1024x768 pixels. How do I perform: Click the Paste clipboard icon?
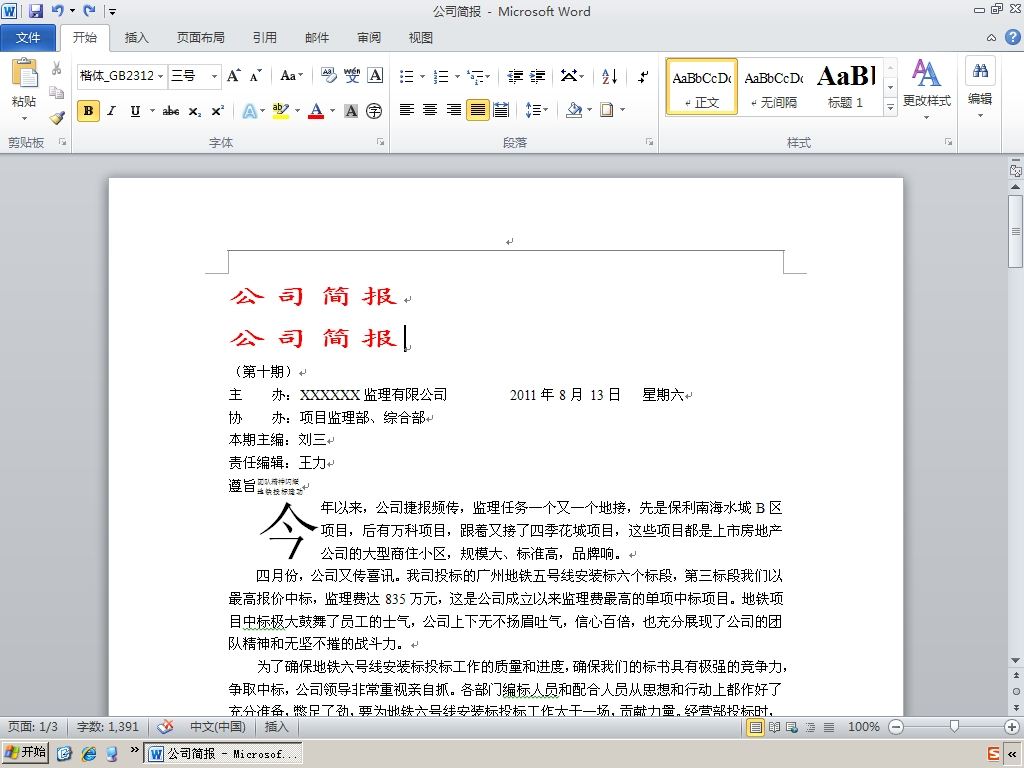pyautogui.click(x=25, y=73)
